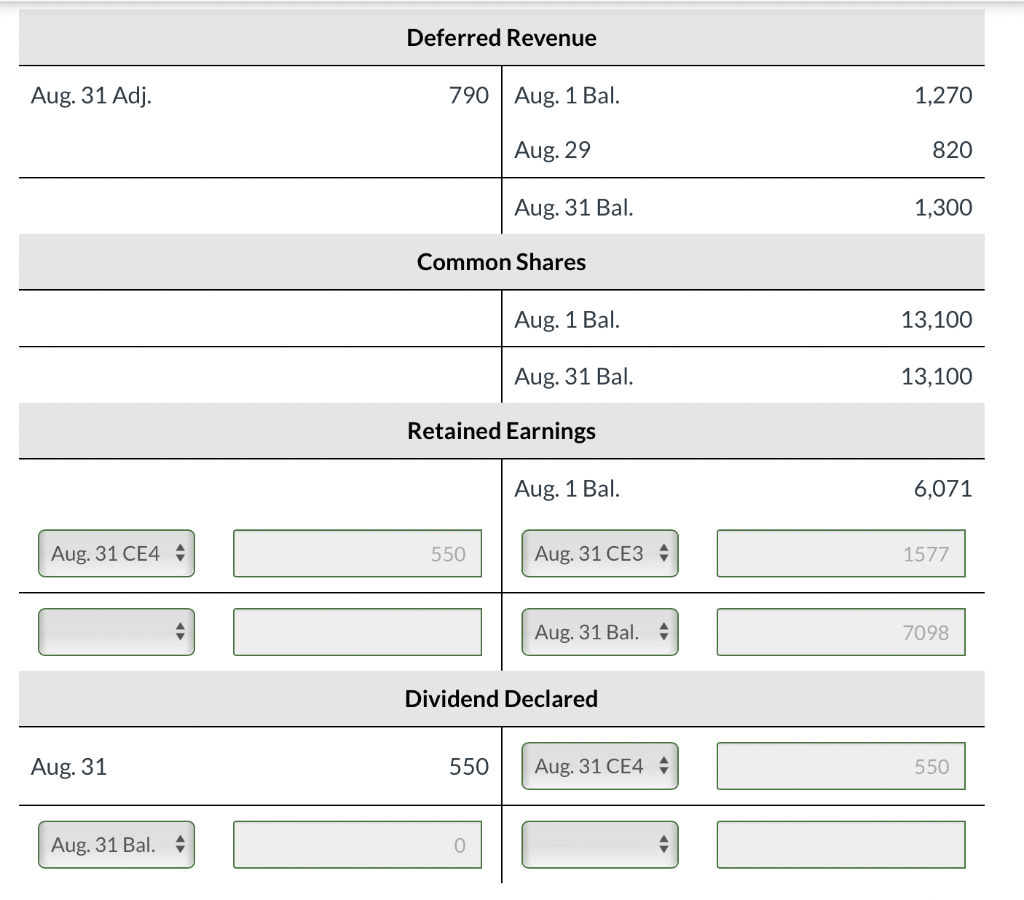Click the Common Shares section header
Image resolution: width=1024 pixels, height=900 pixels.
click(501, 262)
